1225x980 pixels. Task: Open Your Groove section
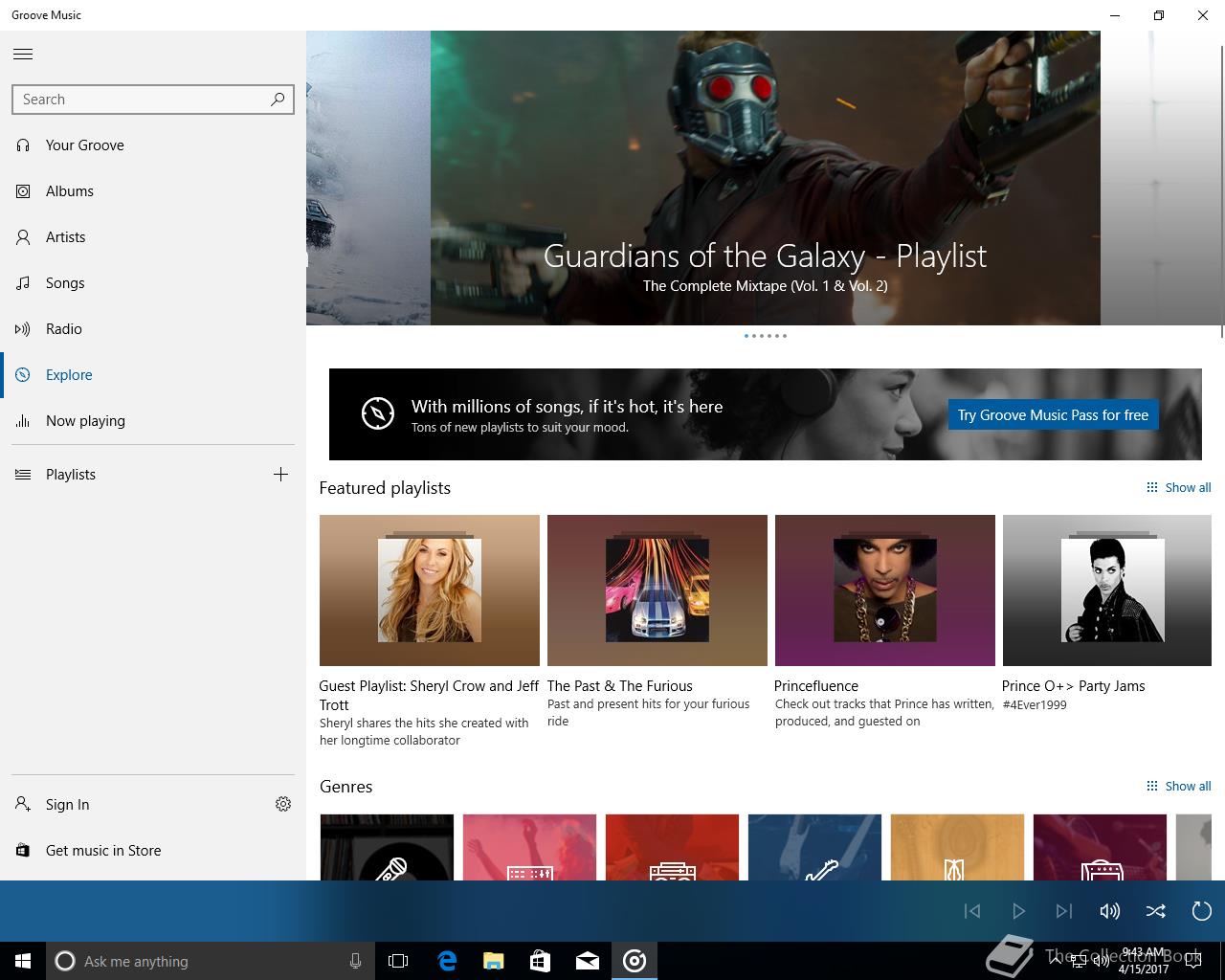153,145
